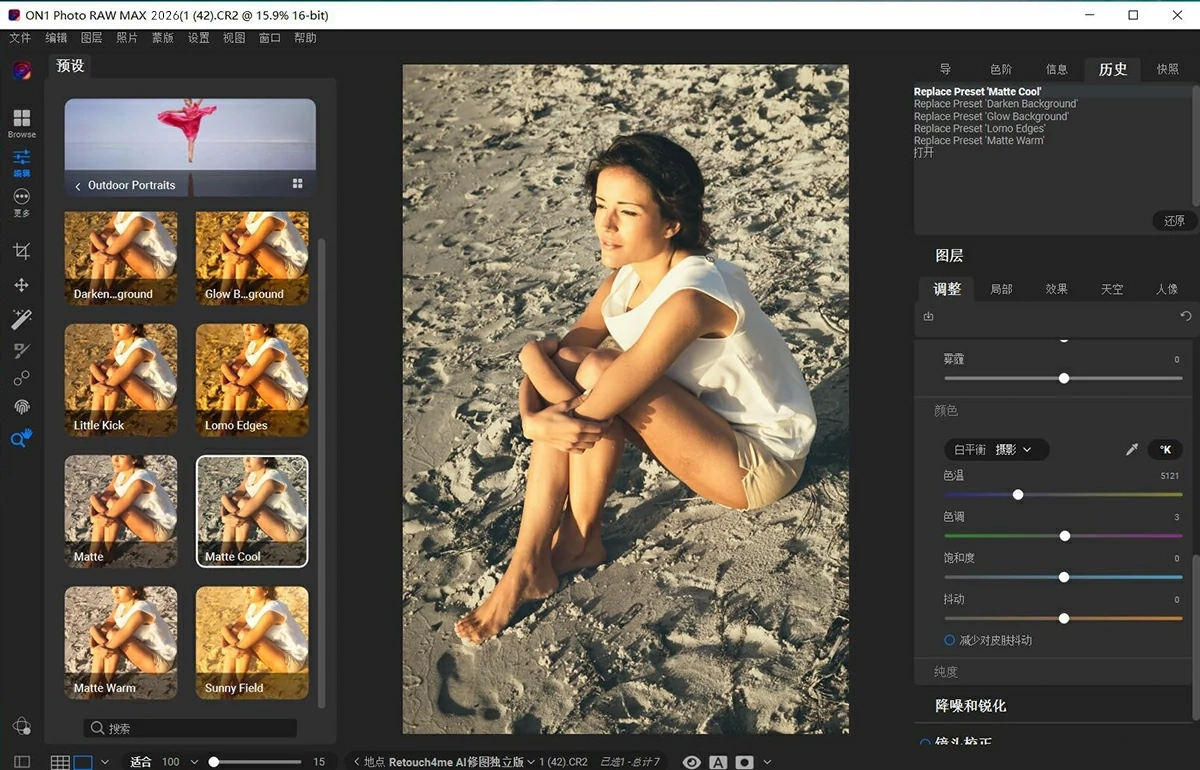Expand the 纯度 adjustment section
Viewport: 1200px width, 770px height.
tap(945, 671)
